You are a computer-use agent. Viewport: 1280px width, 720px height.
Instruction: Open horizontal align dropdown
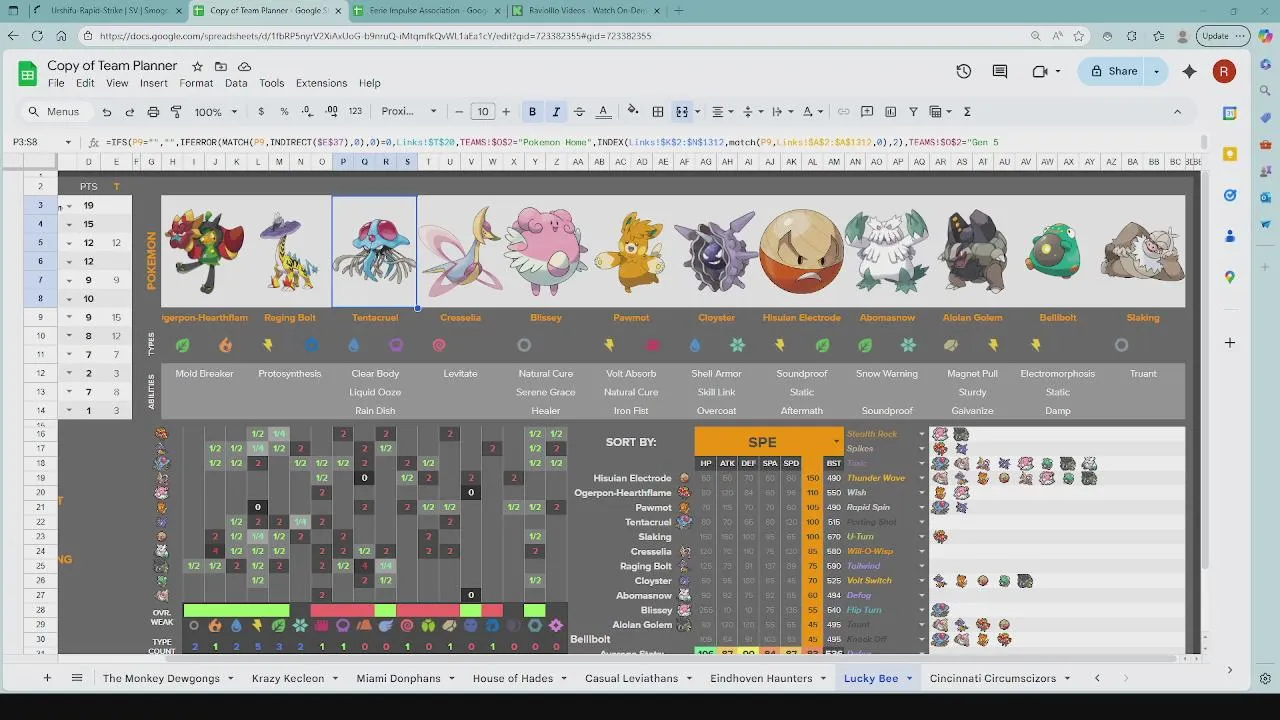pos(721,112)
